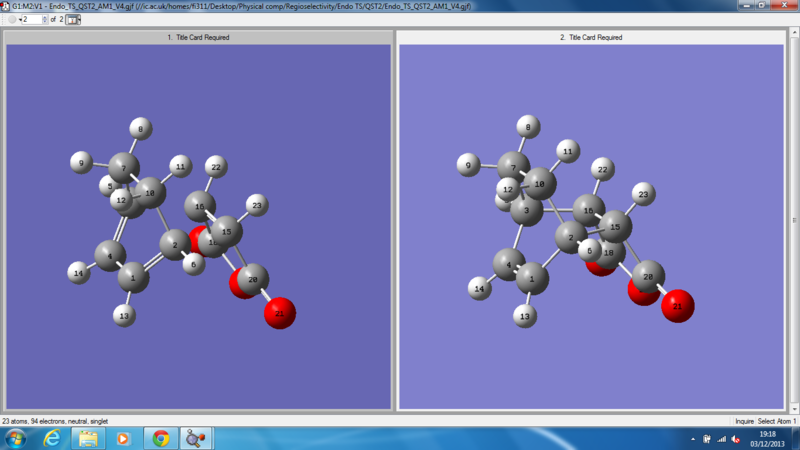Select carbon atom 15 in frame 2 view

coord(616,227)
